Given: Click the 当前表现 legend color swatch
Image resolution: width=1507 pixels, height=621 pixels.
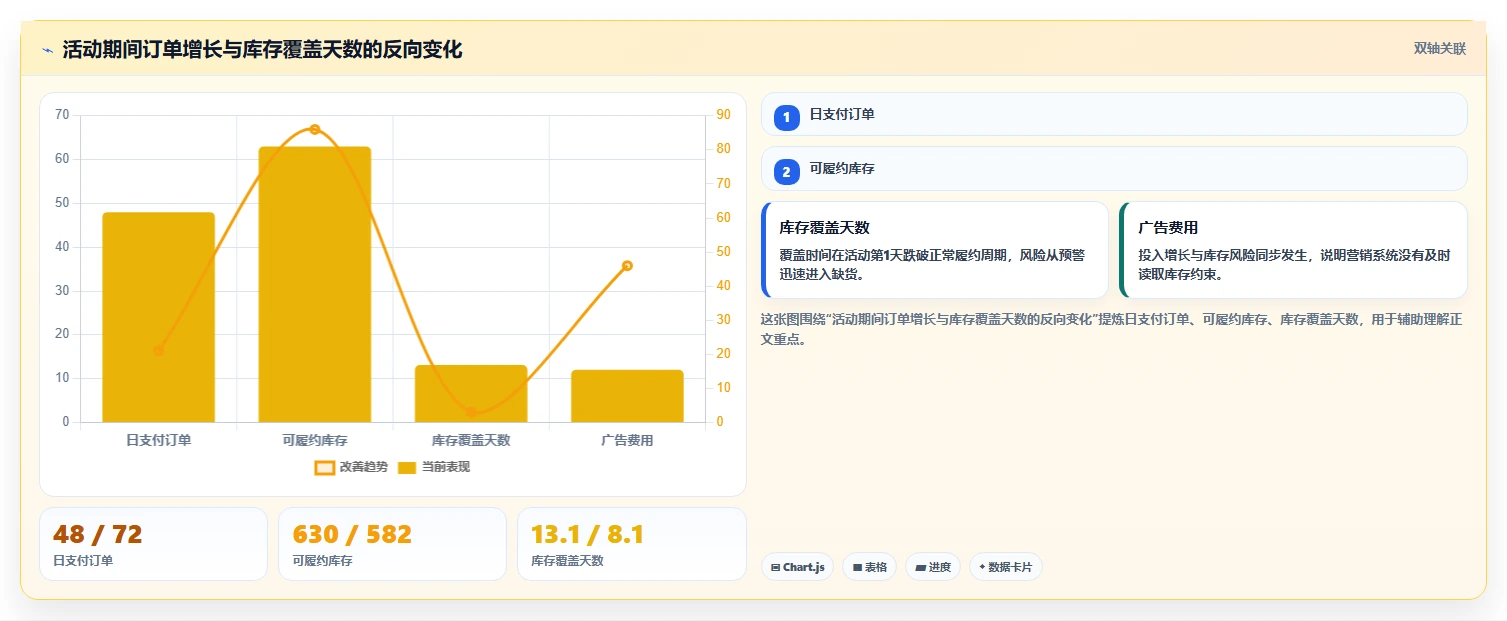Looking at the screenshot, I should coord(407,468).
